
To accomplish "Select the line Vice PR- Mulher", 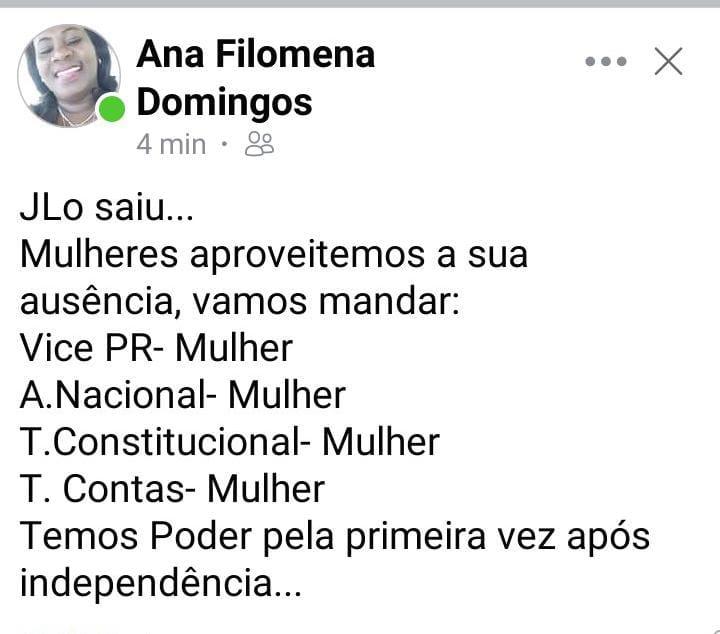I will [156, 348].
